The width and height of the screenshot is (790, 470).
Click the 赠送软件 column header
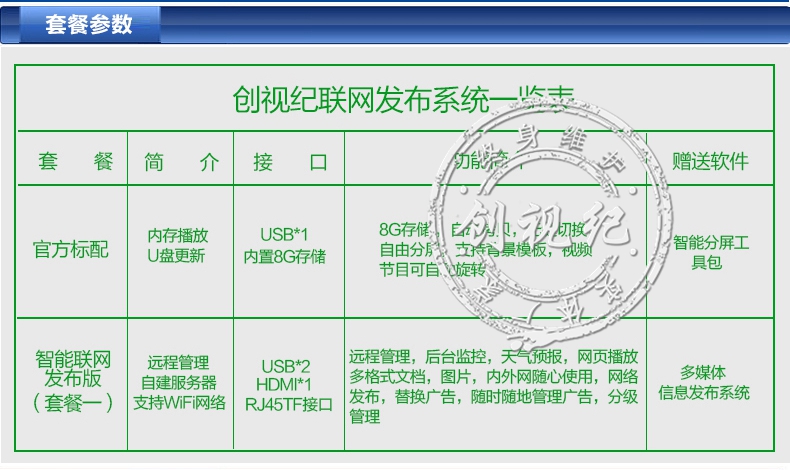pos(709,160)
